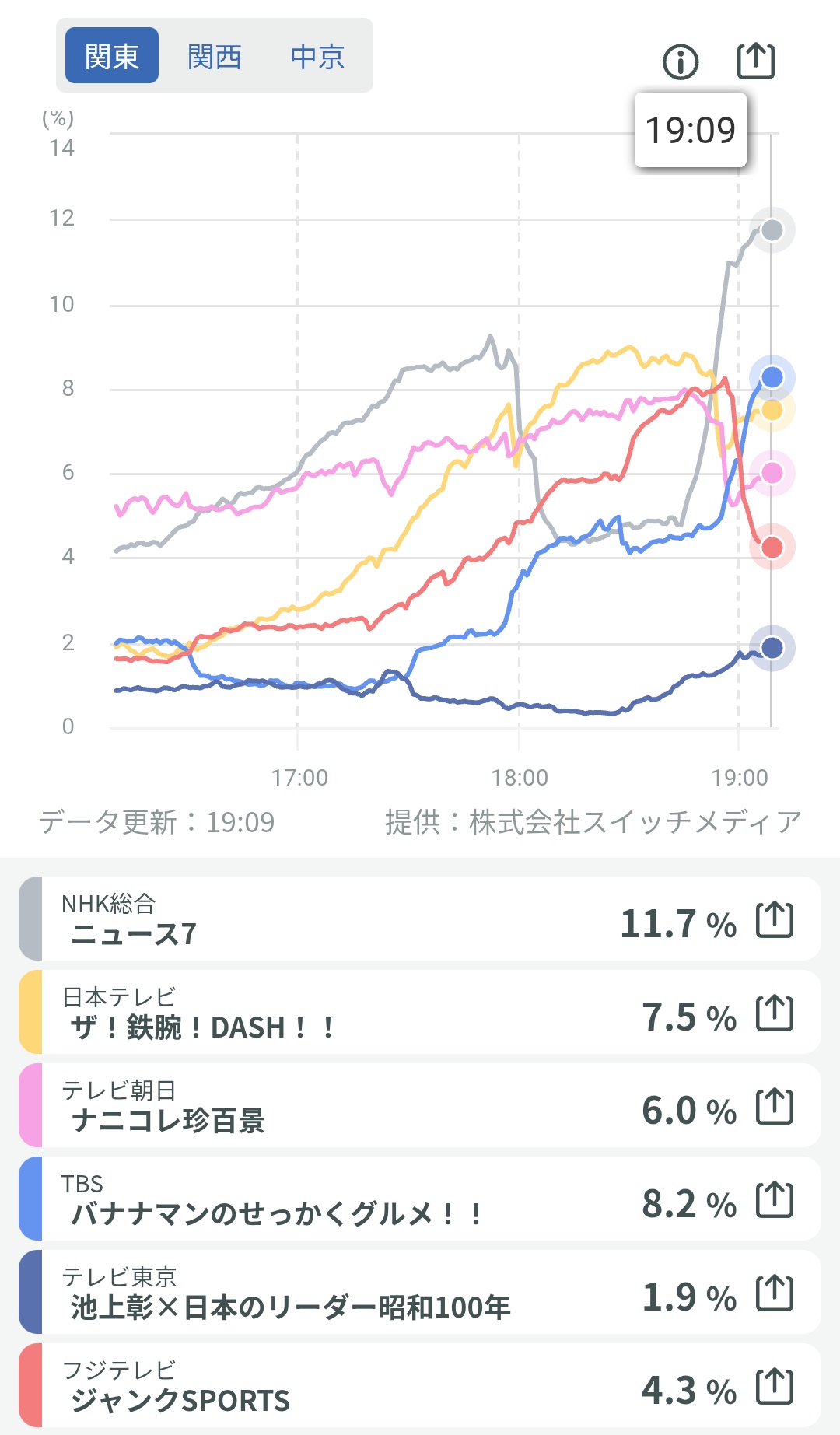
Task: Open the chart information icon
Action: (681, 61)
